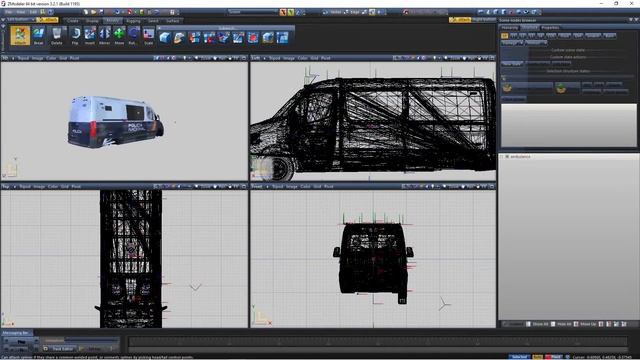Open the File menu
This screenshot has height=360, width=640.
(x=9, y=12)
